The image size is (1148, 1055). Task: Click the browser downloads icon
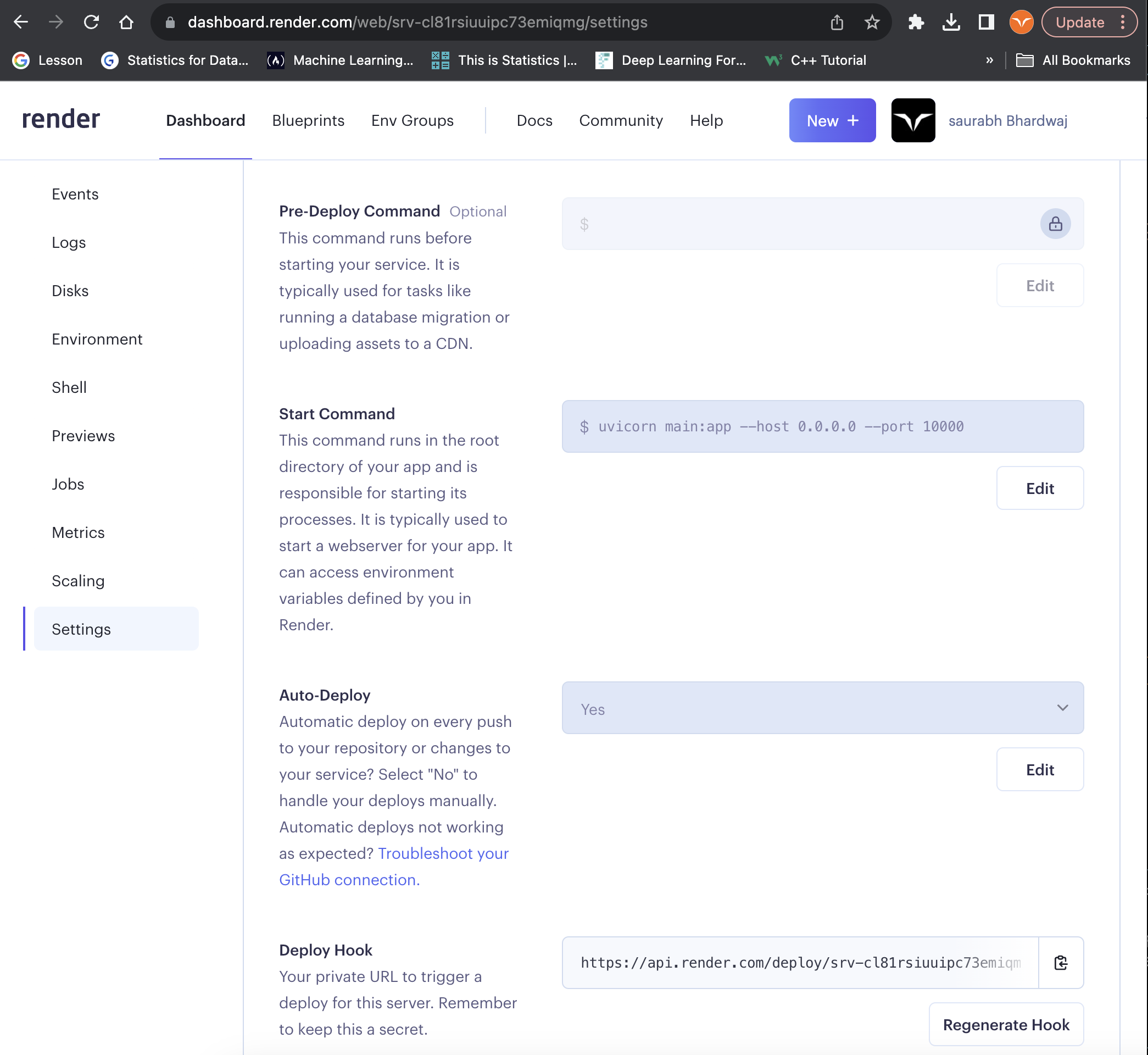951,23
